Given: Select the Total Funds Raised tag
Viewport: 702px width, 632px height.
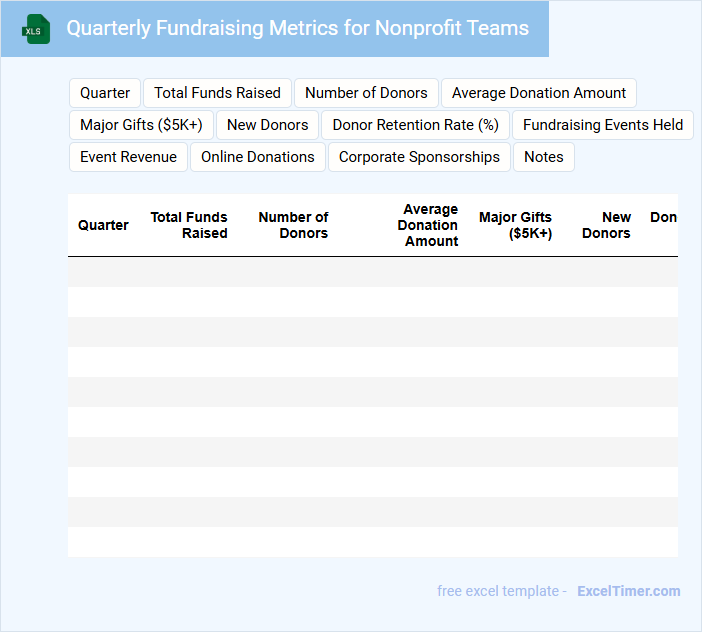Looking at the screenshot, I should [217, 93].
